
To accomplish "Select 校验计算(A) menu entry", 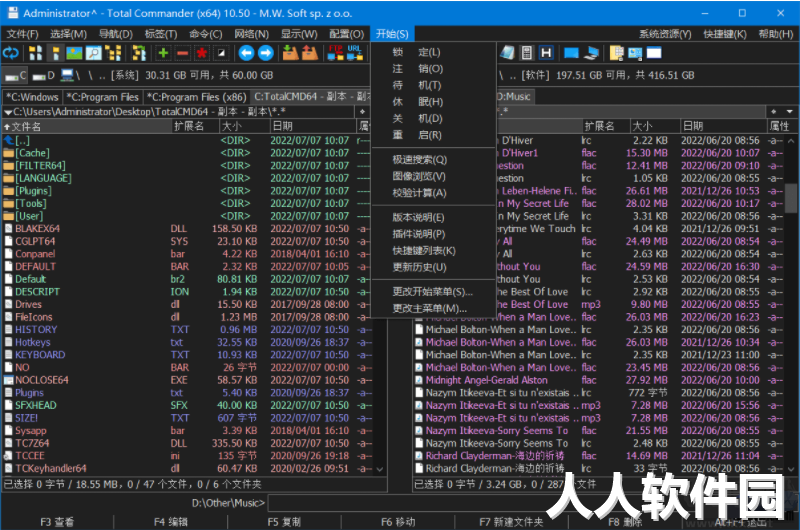I will pos(434,193).
